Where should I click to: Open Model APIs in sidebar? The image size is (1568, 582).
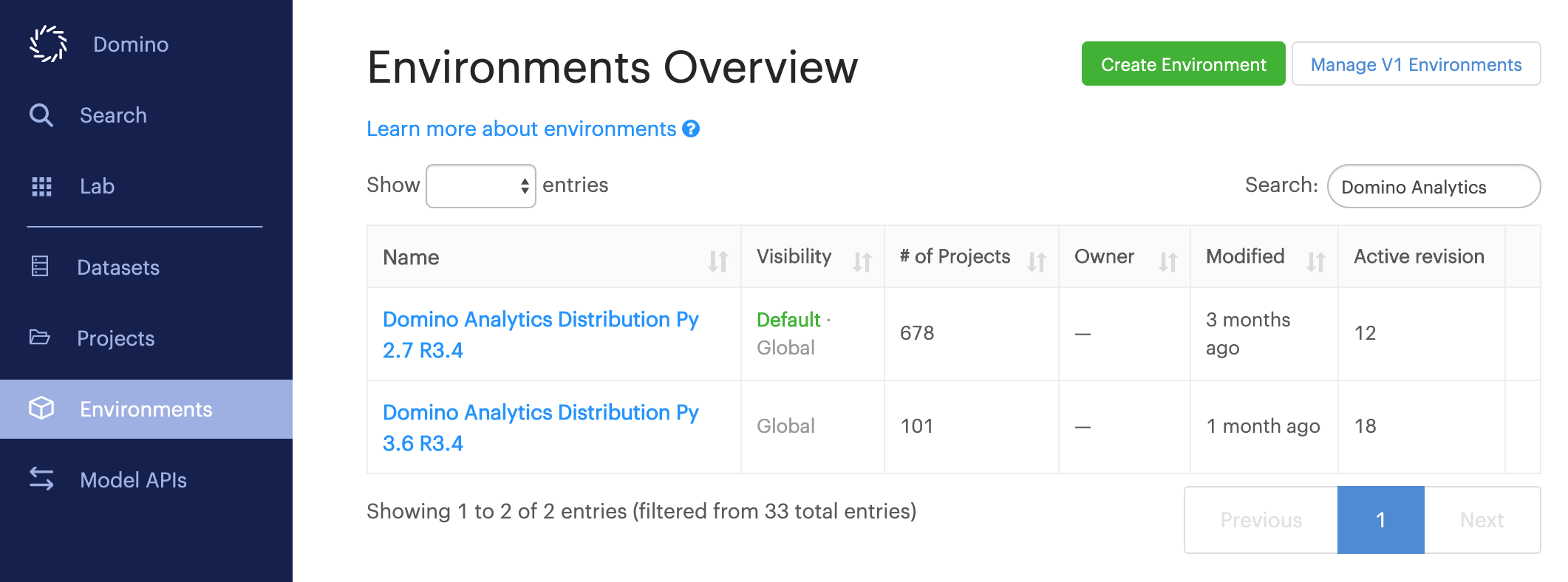133,480
